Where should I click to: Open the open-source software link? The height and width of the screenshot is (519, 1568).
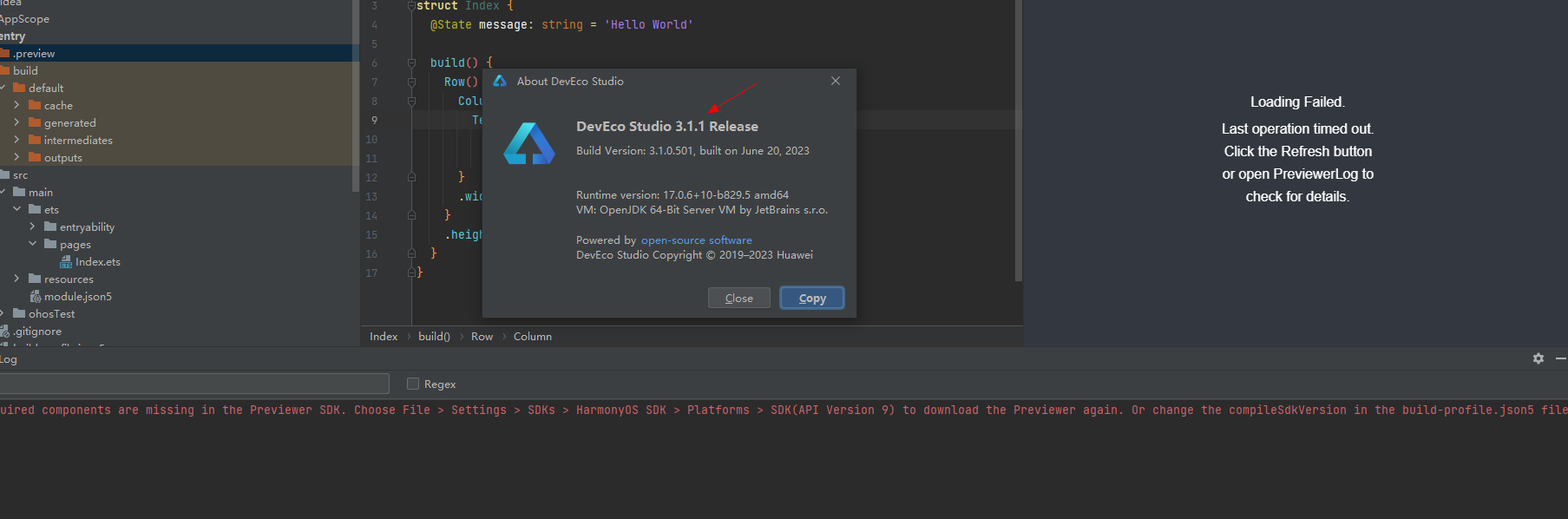(x=696, y=240)
